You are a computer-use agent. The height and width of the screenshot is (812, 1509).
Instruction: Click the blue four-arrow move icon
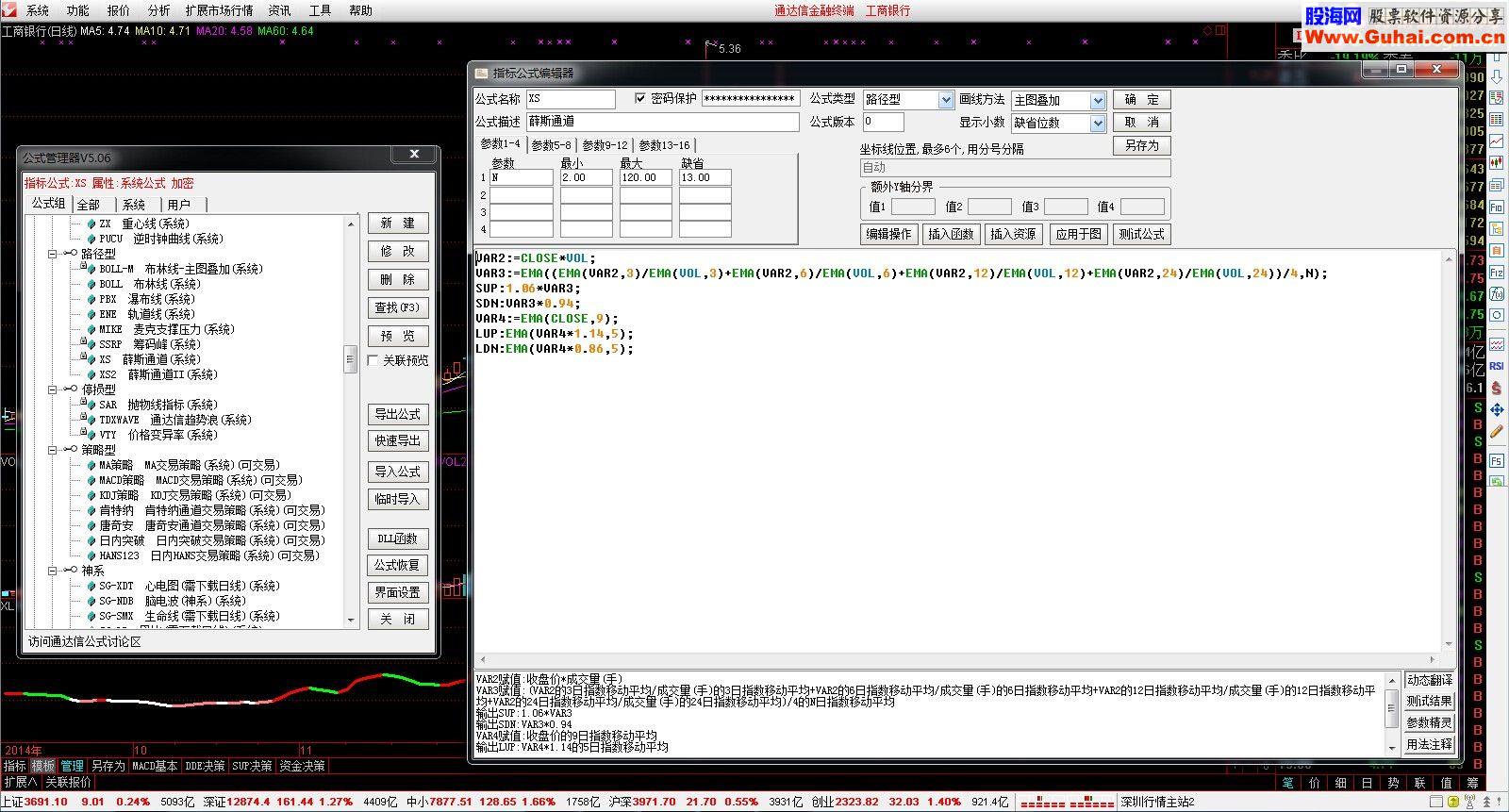tap(1497, 408)
